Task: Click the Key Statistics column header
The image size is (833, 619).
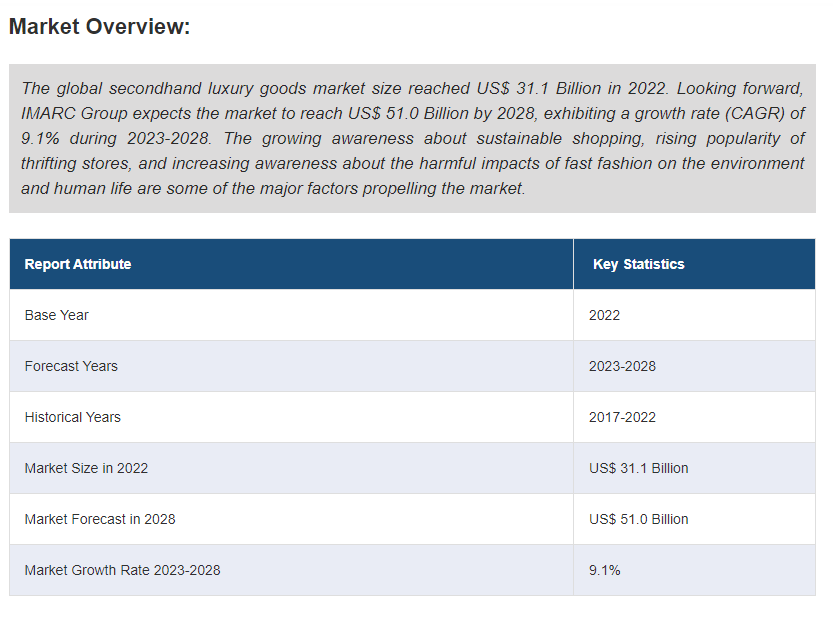Action: pos(638,264)
